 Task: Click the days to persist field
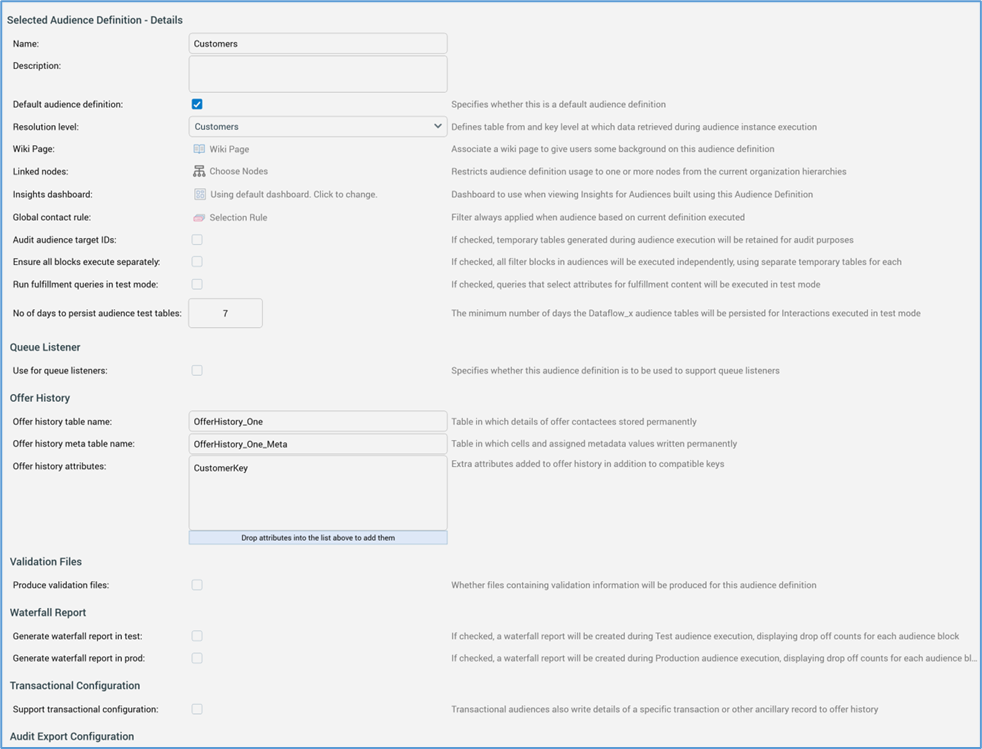coord(225,313)
